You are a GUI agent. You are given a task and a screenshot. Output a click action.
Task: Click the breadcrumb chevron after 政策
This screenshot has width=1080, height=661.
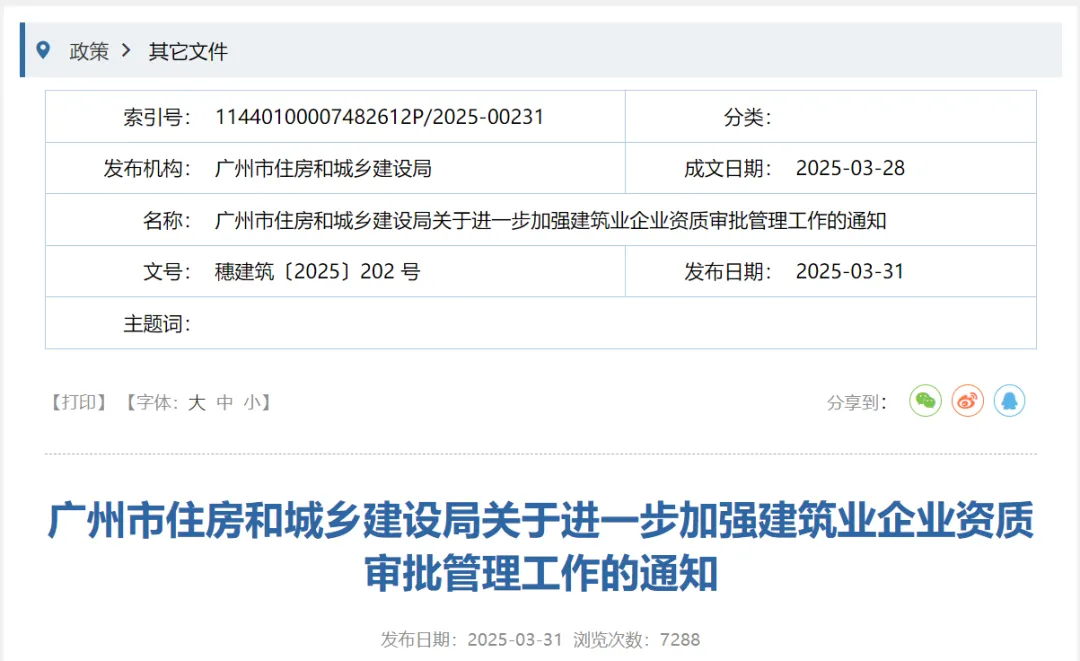pos(127,51)
